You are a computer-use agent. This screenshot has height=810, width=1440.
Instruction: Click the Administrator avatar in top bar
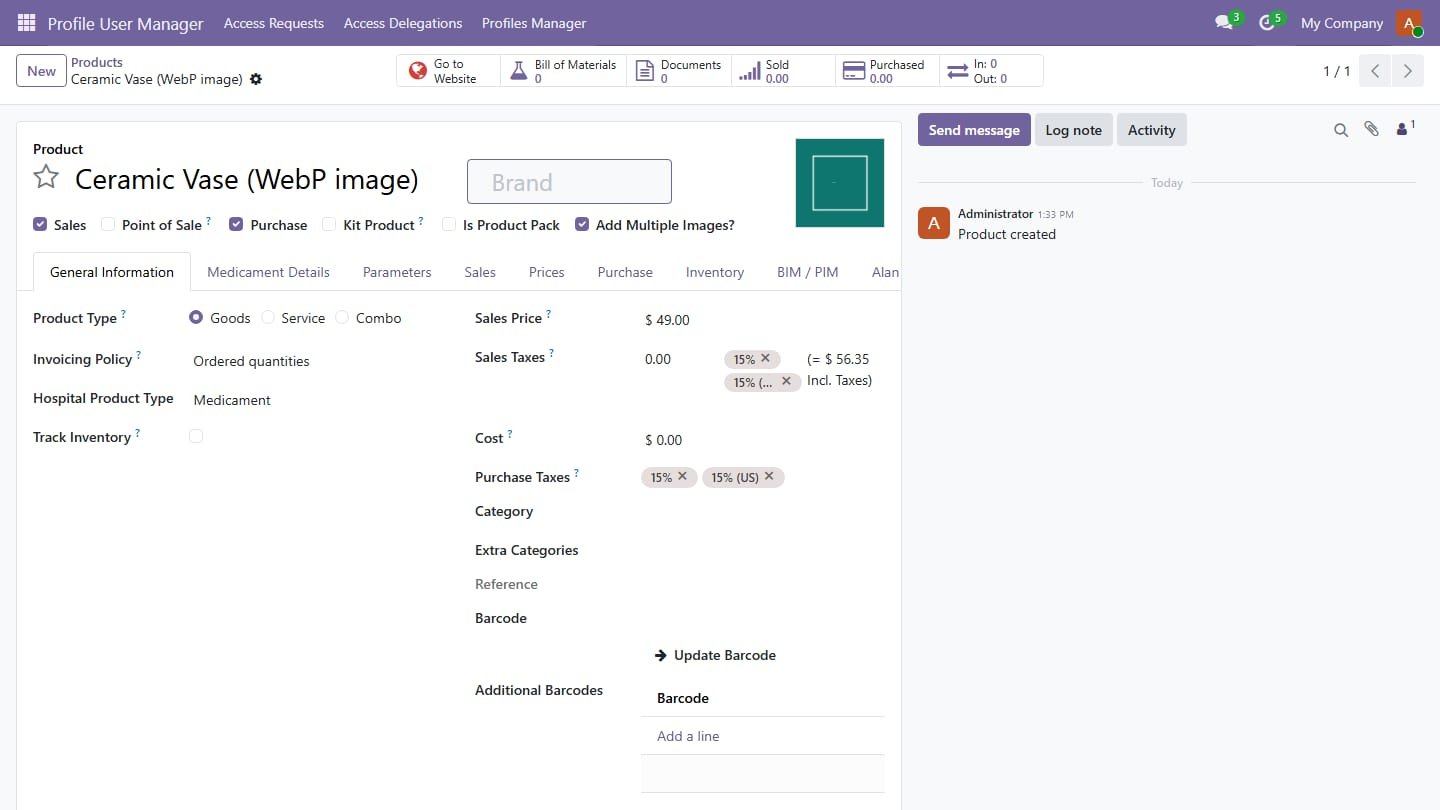1409,23
